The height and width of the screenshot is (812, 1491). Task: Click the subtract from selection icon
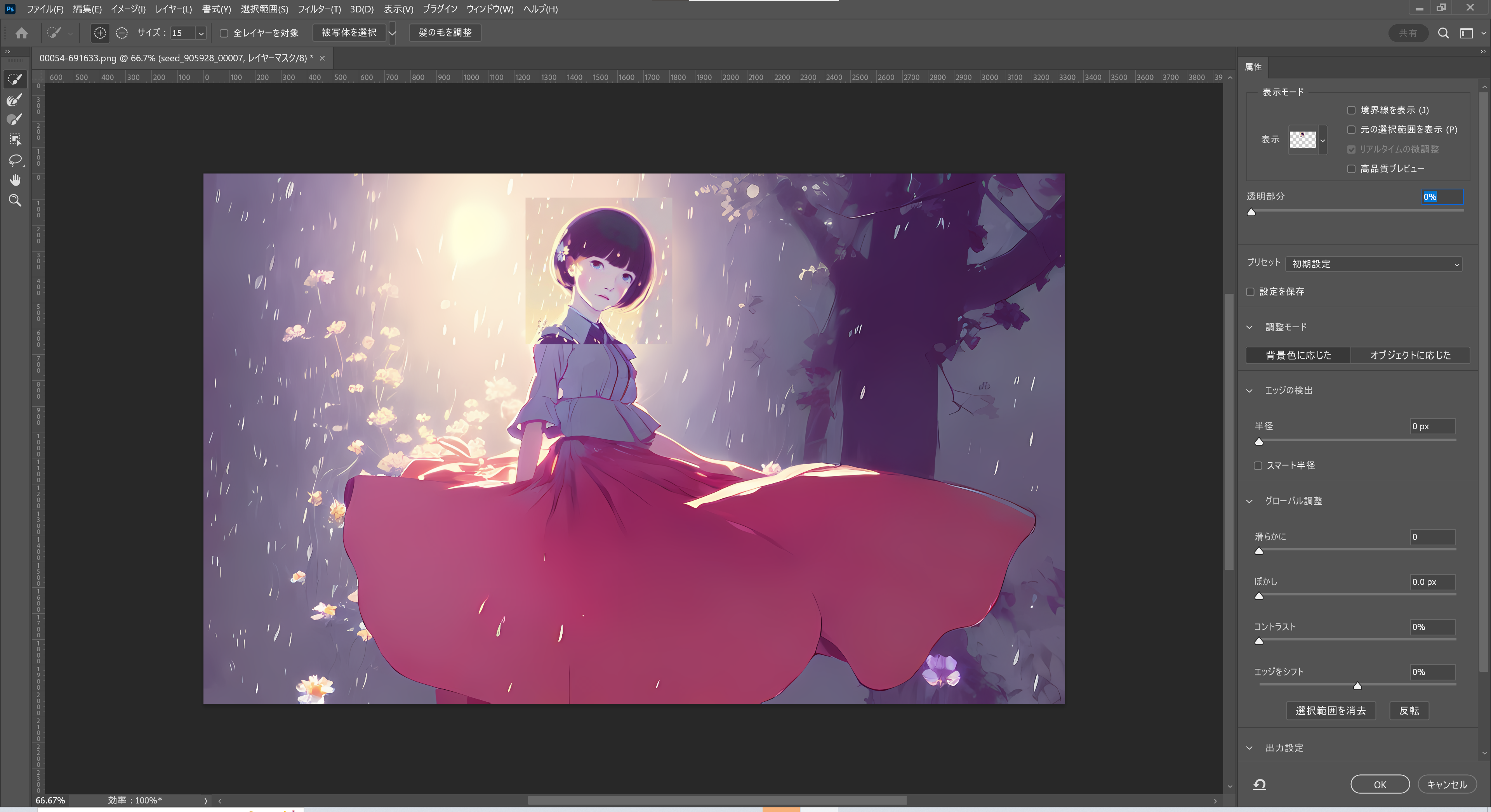(x=122, y=33)
